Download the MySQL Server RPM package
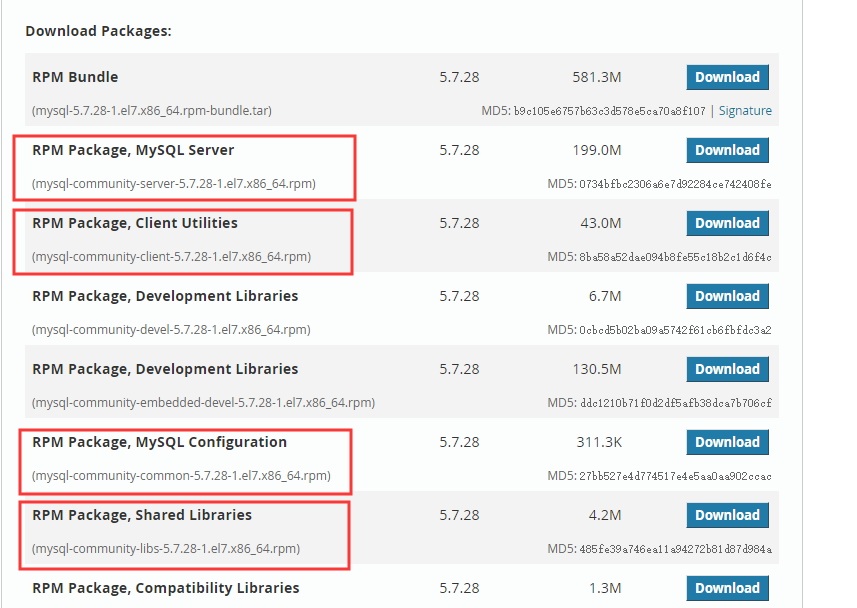 tap(727, 150)
